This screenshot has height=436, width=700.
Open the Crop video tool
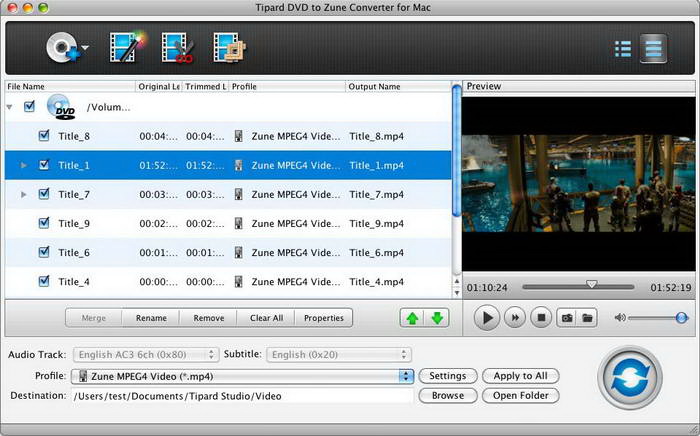pyautogui.click(x=229, y=46)
